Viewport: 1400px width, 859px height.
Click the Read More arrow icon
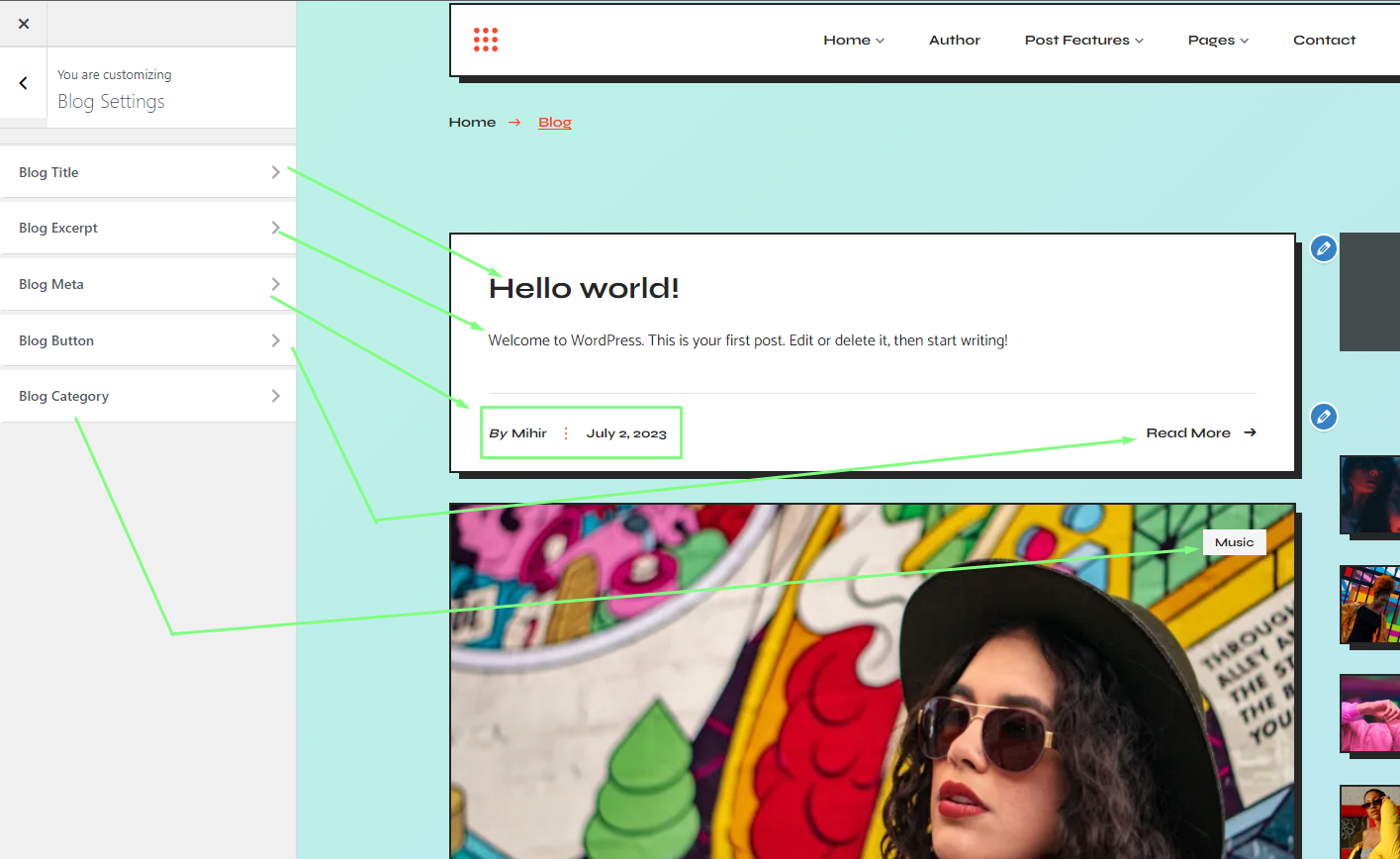pyautogui.click(x=1251, y=432)
